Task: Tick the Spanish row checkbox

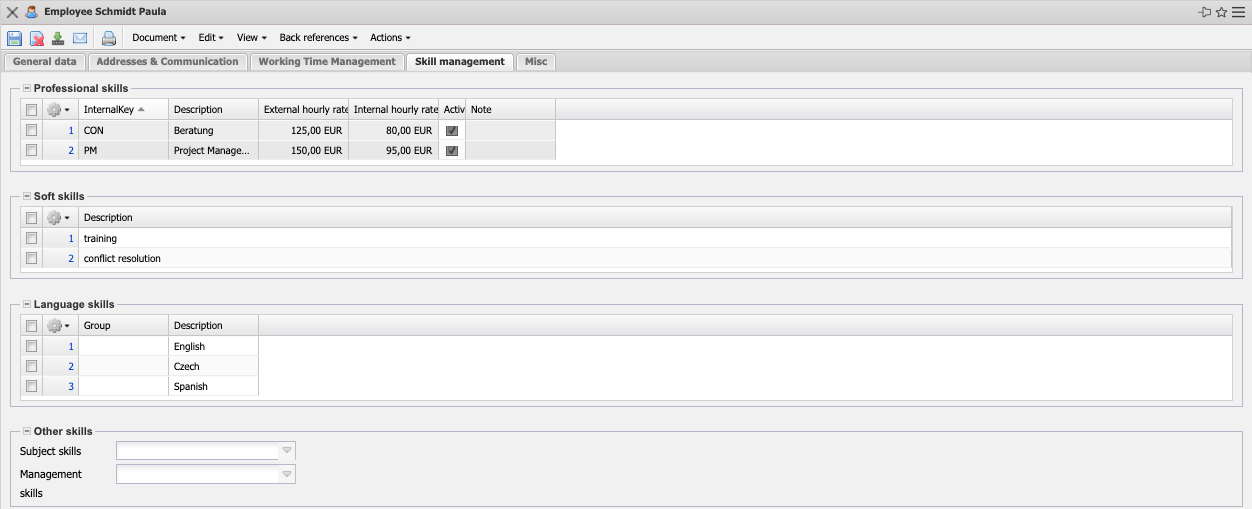Action: click(32, 386)
